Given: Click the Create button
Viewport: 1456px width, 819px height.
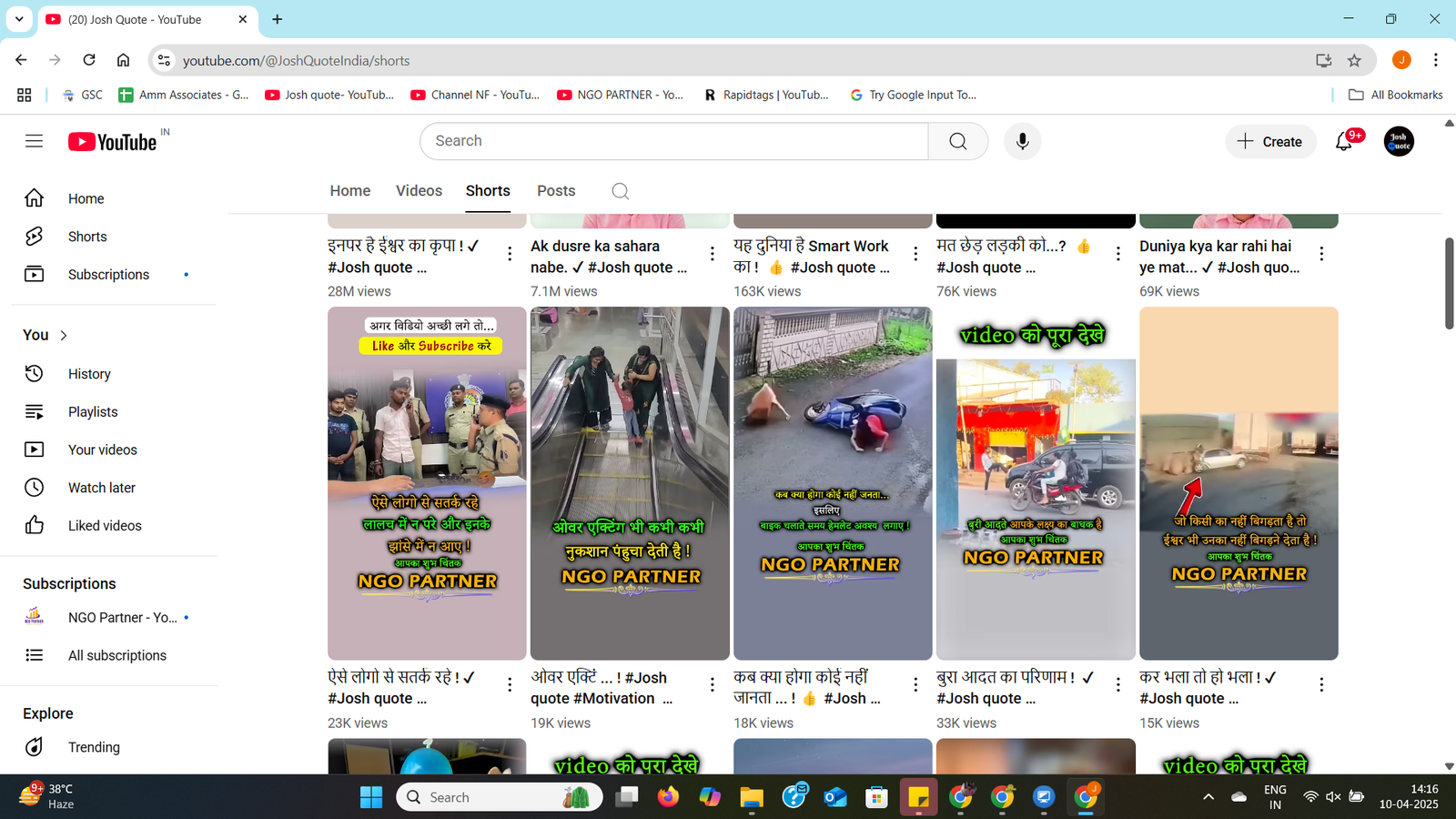Looking at the screenshot, I should (x=1270, y=142).
